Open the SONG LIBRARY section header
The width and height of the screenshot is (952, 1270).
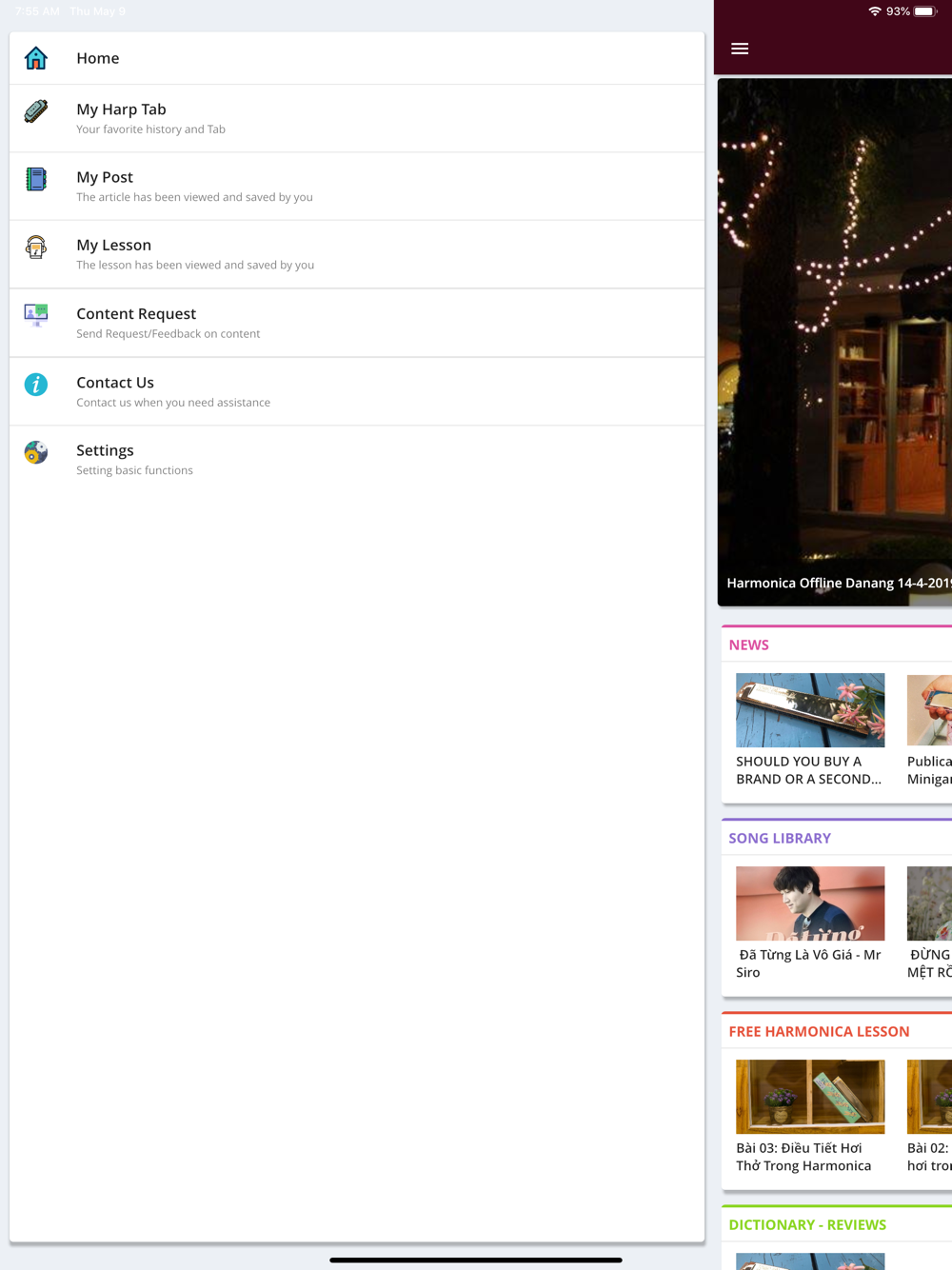pyautogui.click(x=780, y=838)
